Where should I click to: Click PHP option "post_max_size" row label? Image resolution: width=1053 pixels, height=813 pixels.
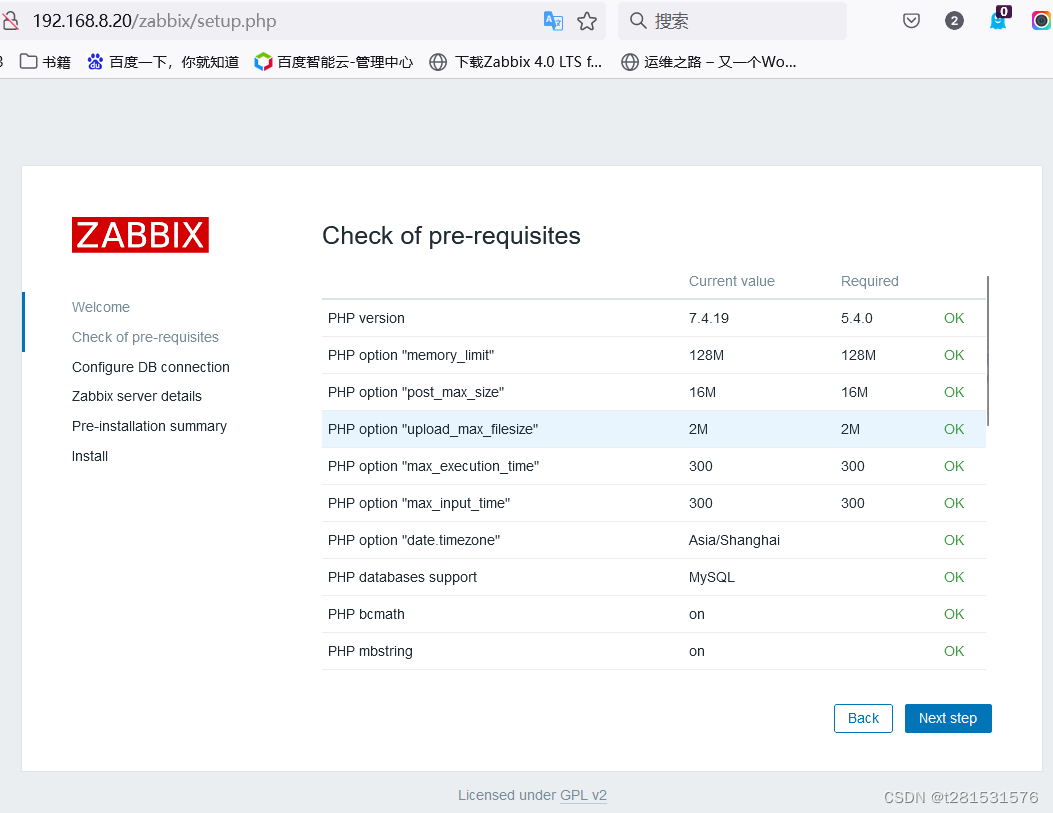416,392
